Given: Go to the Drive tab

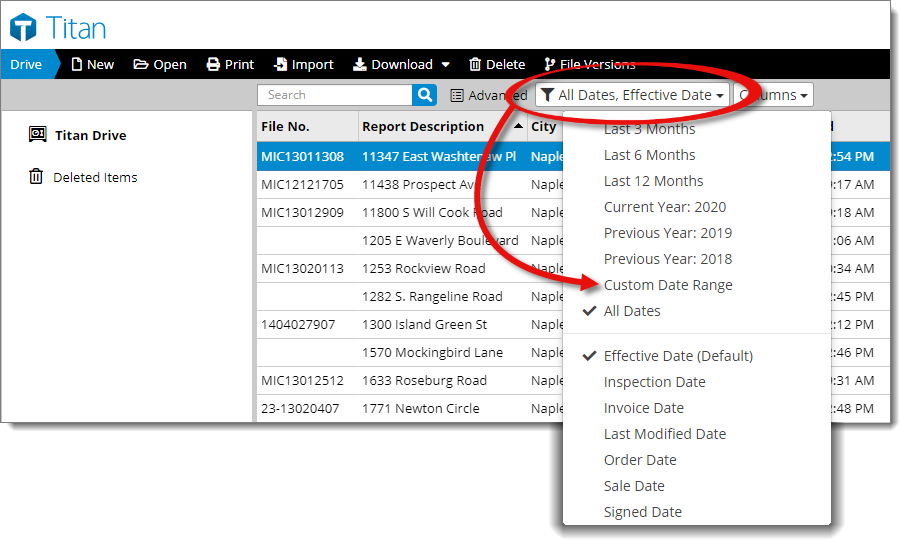Looking at the screenshot, I should [x=26, y=64].
